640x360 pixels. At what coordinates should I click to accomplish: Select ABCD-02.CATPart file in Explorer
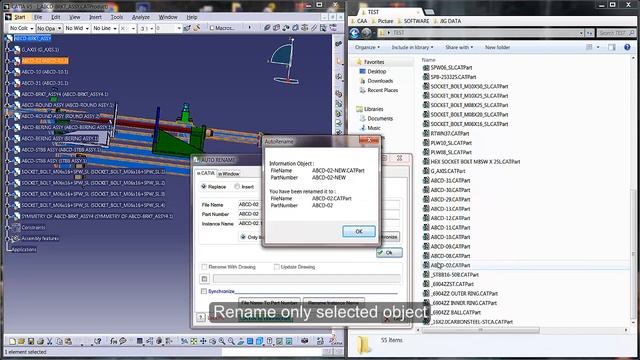click(x=450, y=265)
